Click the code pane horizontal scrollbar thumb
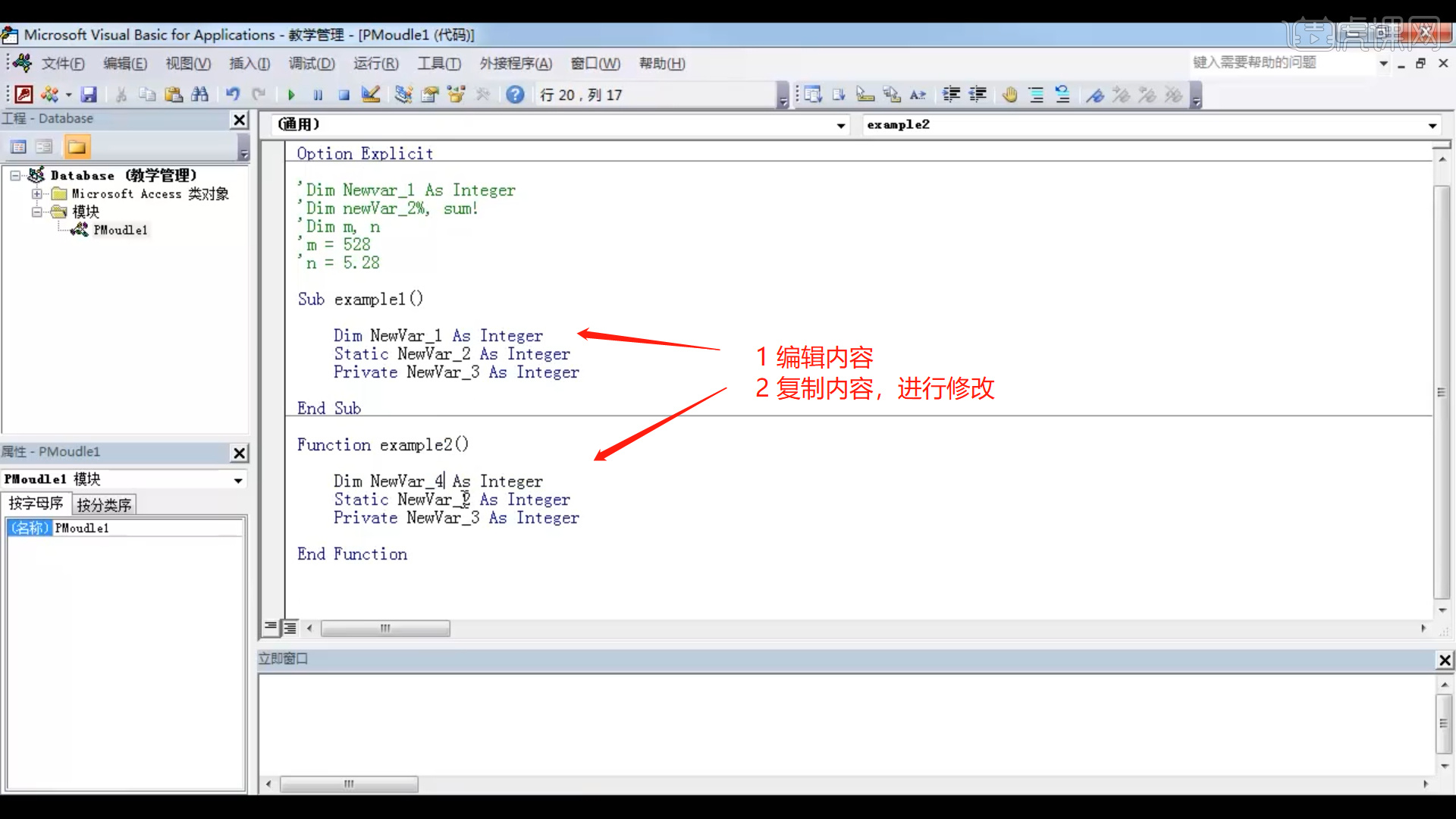 coord(385,629)
